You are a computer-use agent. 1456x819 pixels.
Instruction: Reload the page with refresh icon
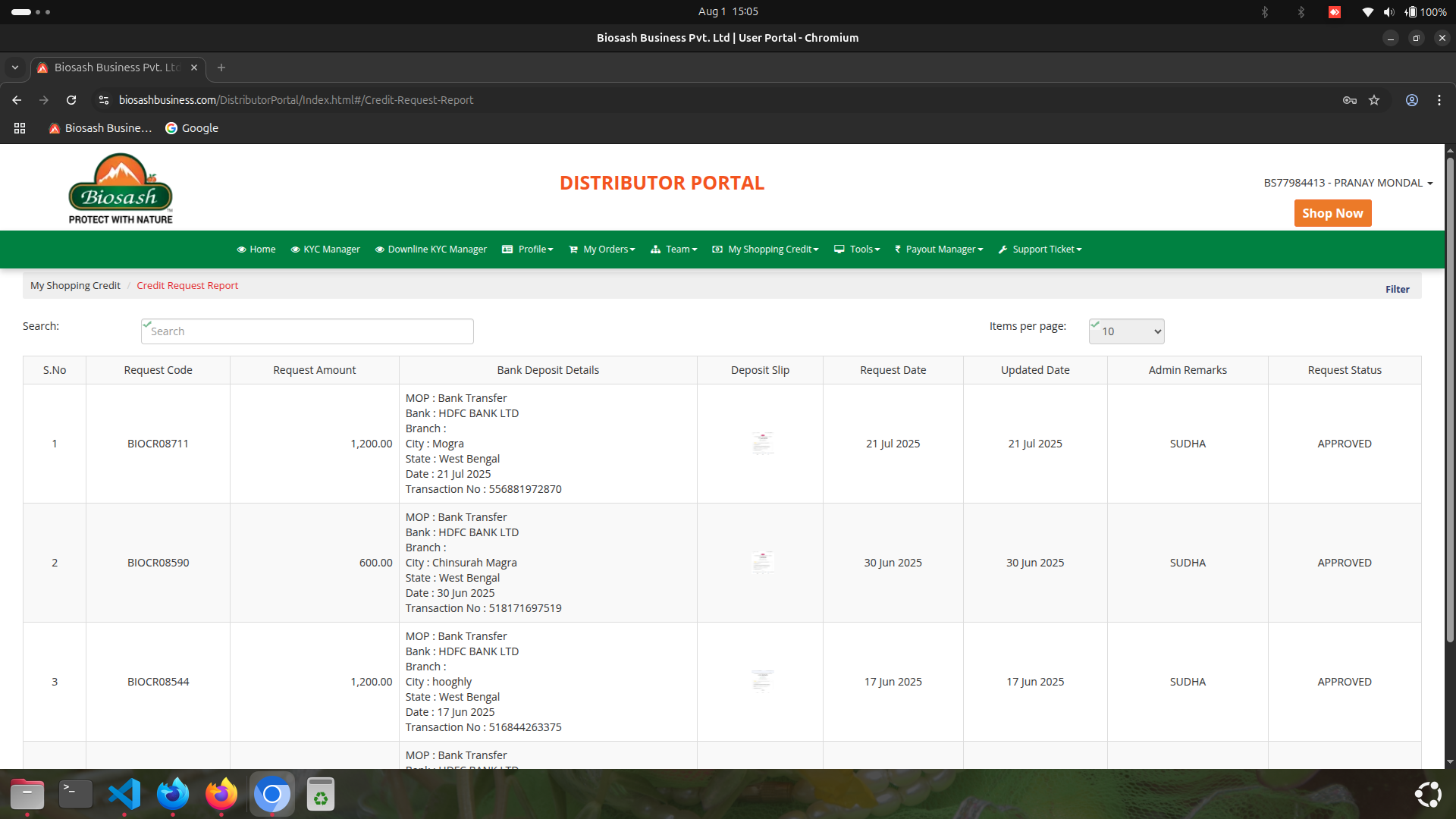pos(71,100)
